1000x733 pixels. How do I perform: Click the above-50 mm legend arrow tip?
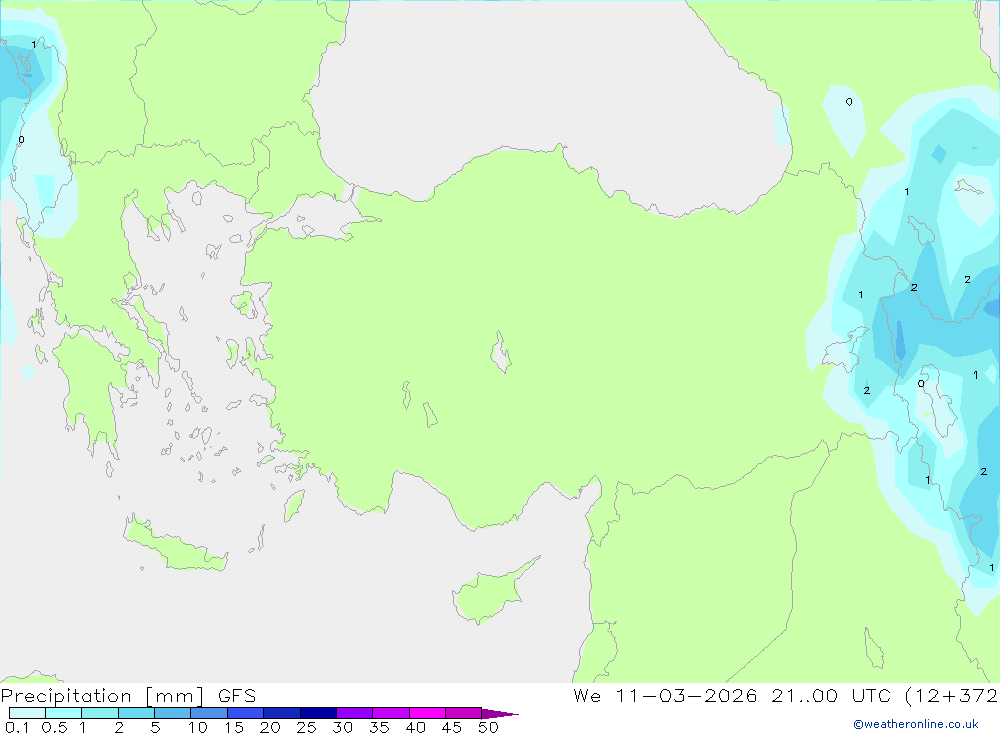[500, 714]
